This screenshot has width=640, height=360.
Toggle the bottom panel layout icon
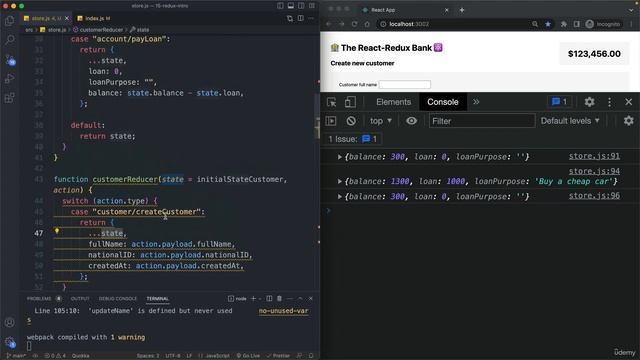coord(291,6)
